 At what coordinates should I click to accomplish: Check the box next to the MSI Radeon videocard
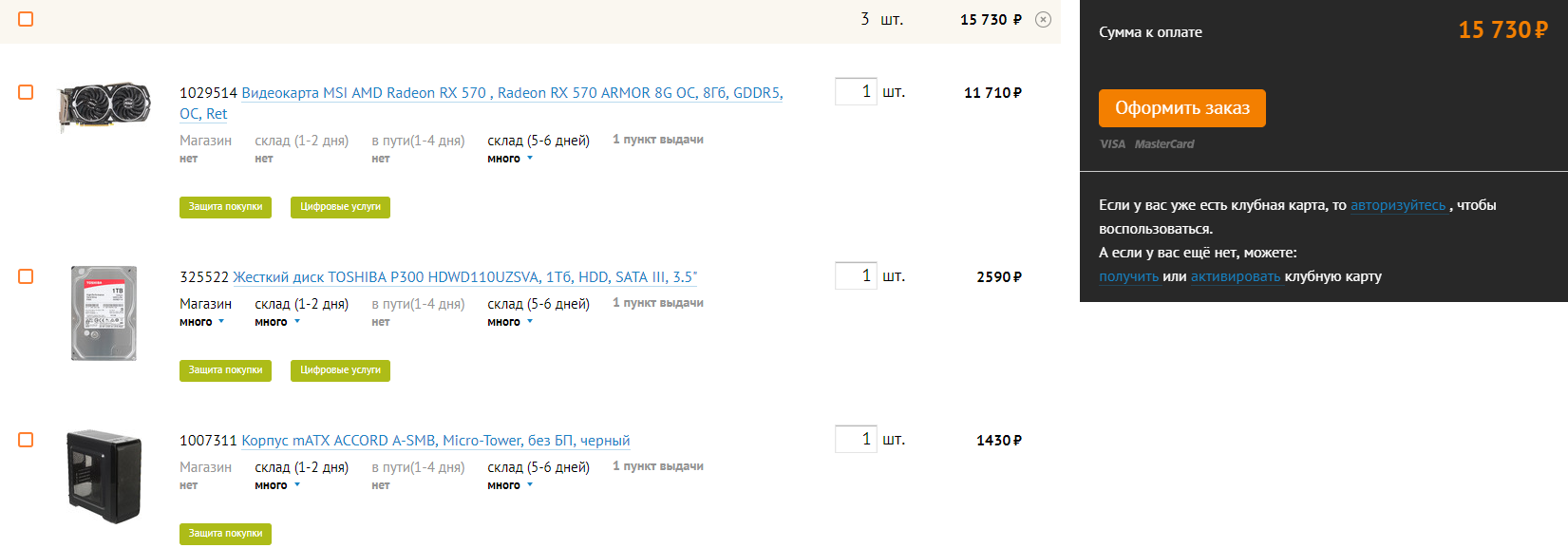click(26, 92)
